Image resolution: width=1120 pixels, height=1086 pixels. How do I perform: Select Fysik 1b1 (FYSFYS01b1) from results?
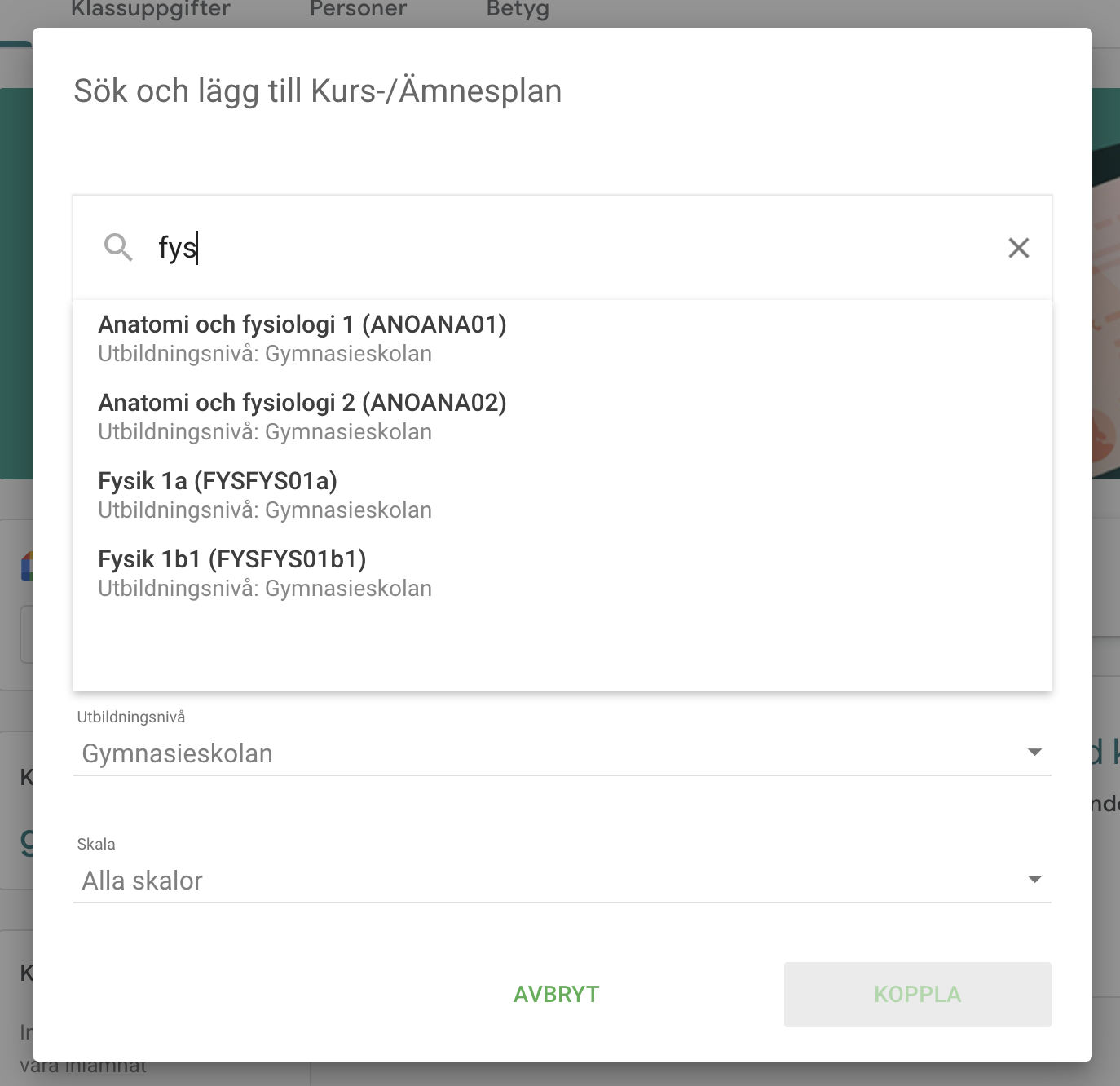(x=232, y=559)
